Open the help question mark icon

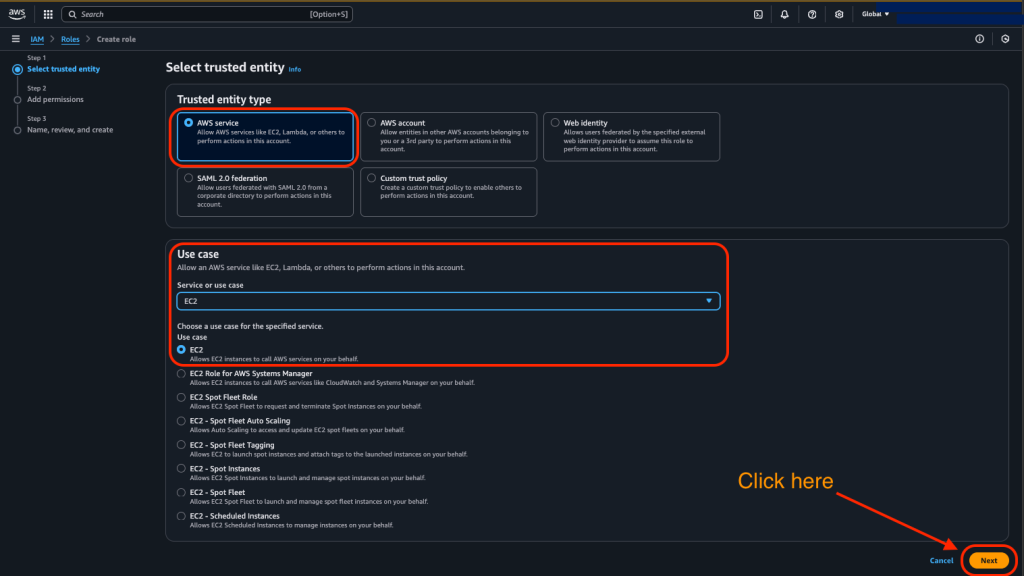click(812, 14)
